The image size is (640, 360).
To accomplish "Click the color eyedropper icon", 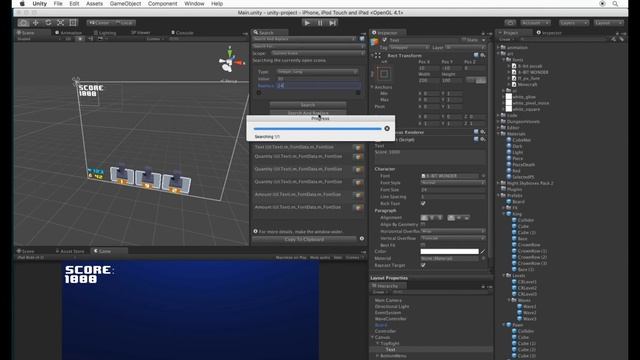I will [x=483, y=251].
